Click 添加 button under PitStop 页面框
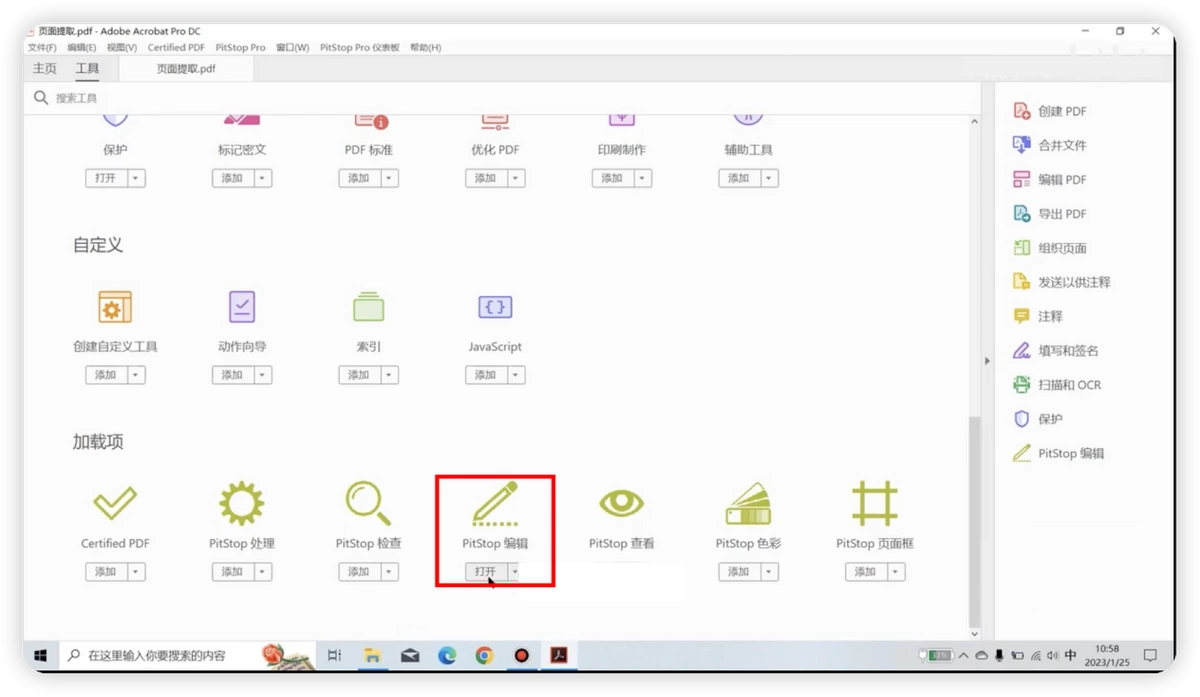The width and height of the screenshot is (1200, 697). pyautogui.click(x=865, y=572)
